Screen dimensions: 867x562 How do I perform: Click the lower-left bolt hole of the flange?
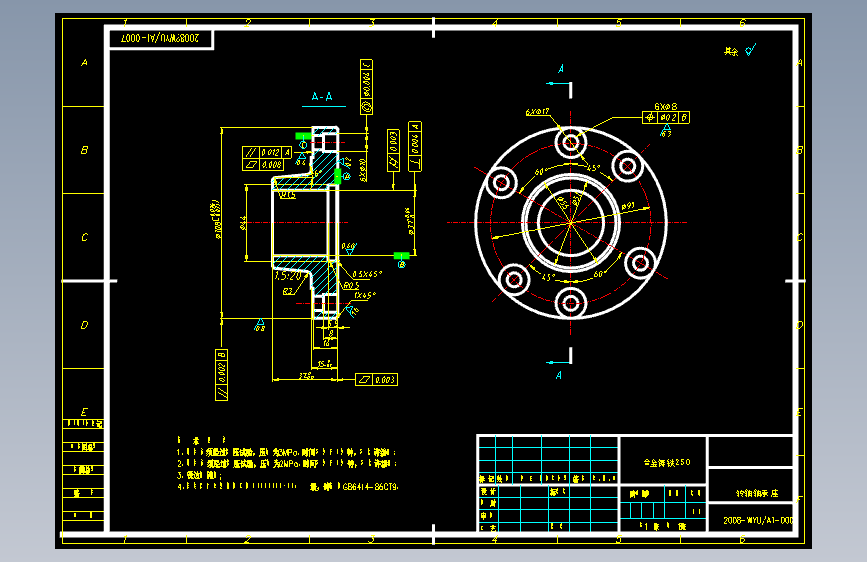[x=514, y=279]
